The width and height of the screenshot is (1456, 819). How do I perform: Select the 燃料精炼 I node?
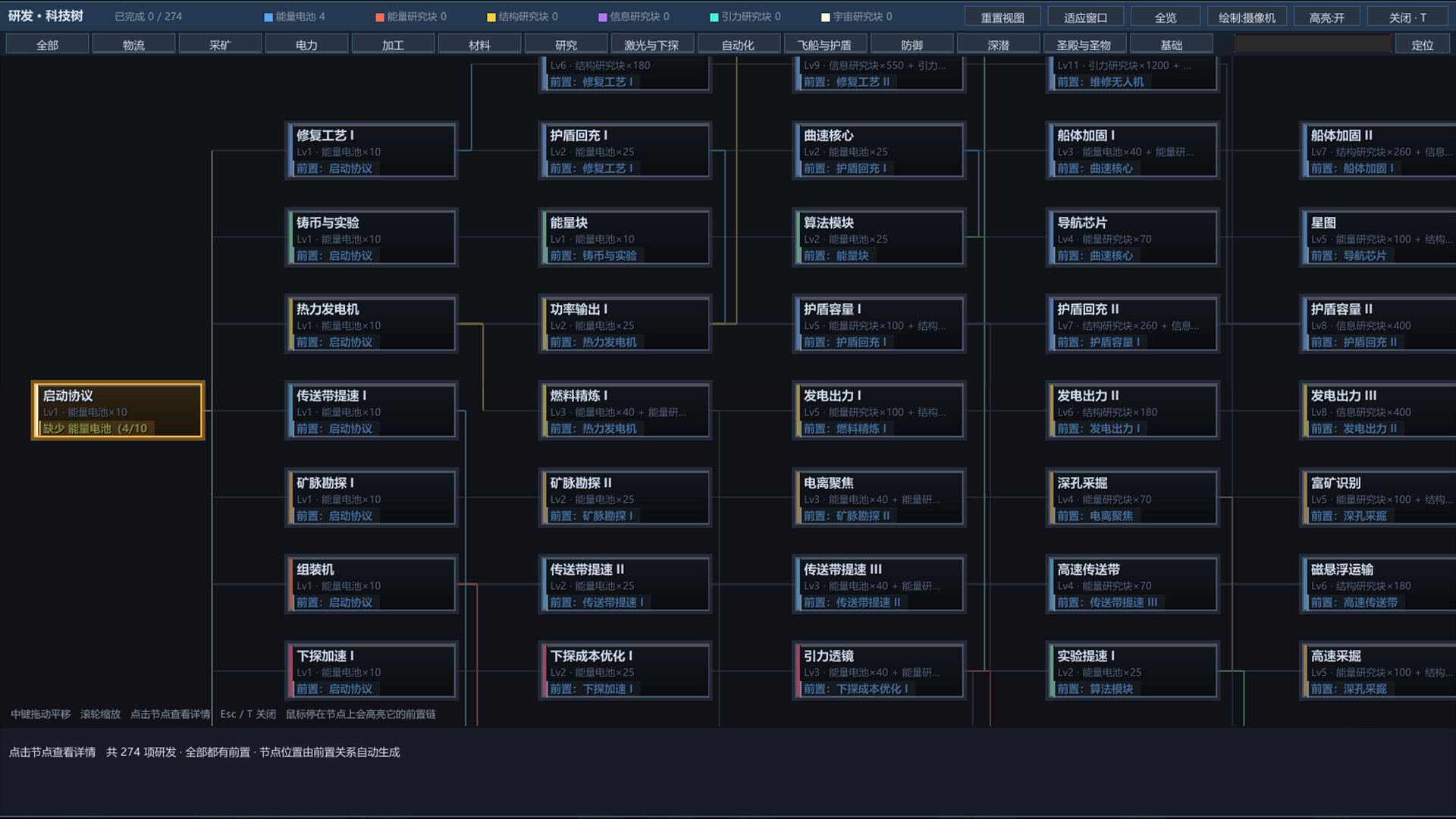tap(625, 410)
